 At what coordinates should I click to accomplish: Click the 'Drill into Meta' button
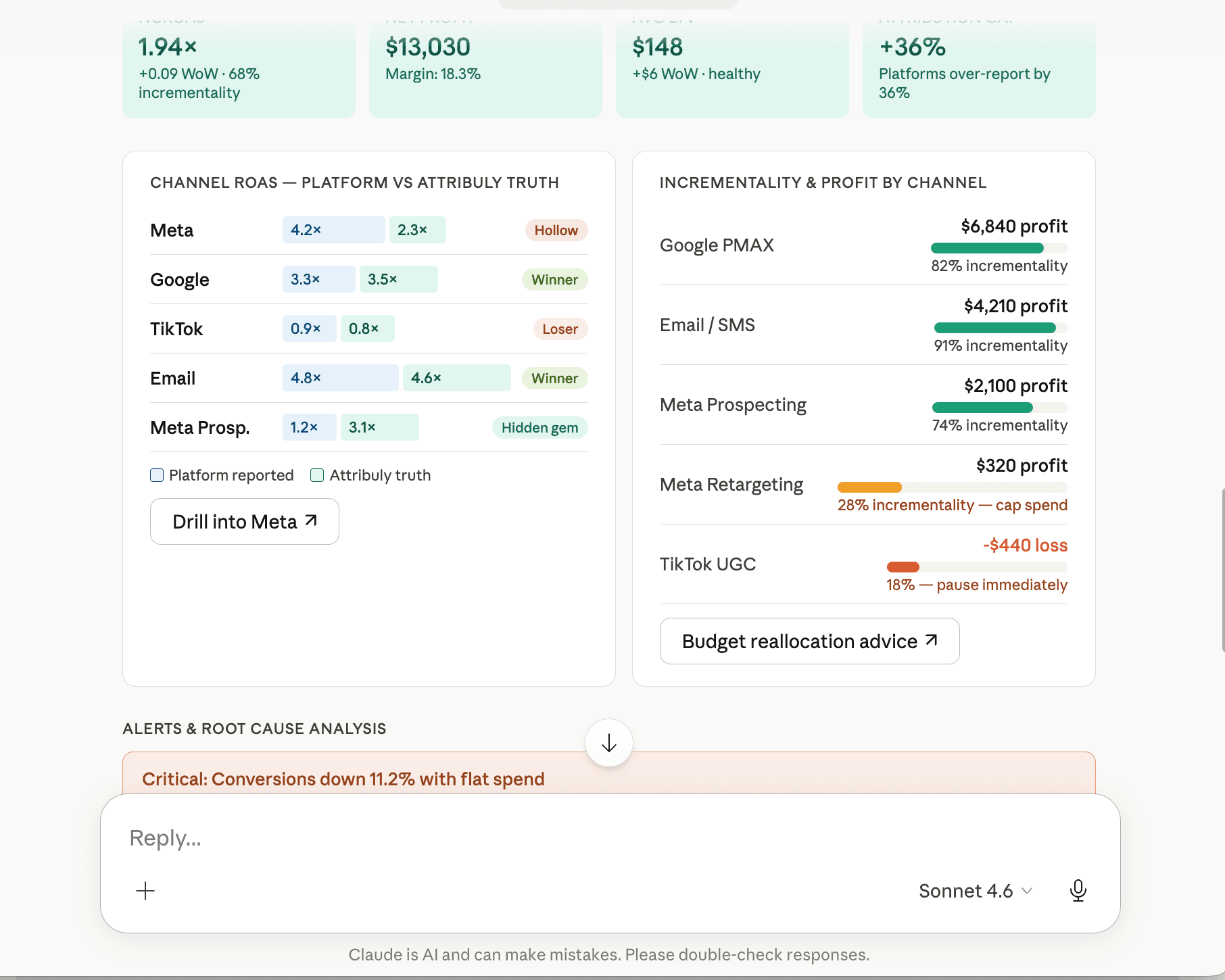click(x=244, y=520)
